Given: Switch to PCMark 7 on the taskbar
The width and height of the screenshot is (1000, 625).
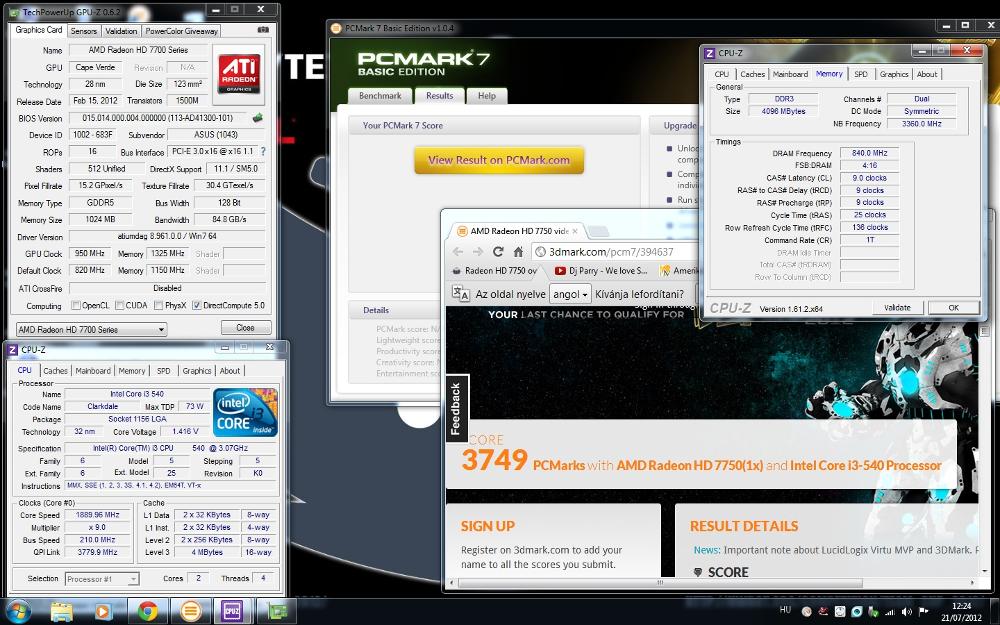Looking at the screenshot, I should 190,612.
